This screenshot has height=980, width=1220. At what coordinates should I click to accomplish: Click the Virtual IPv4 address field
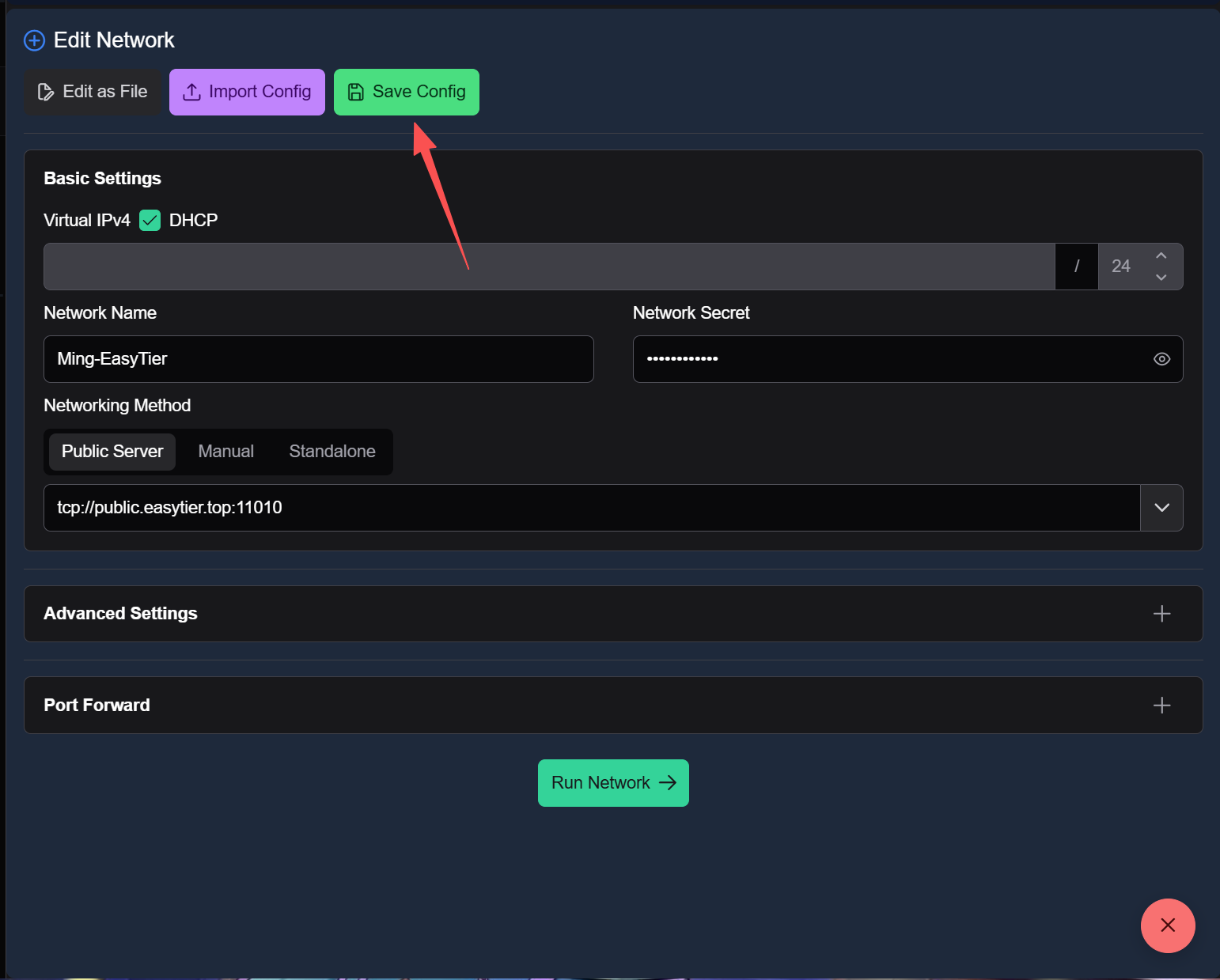point(548,267)
